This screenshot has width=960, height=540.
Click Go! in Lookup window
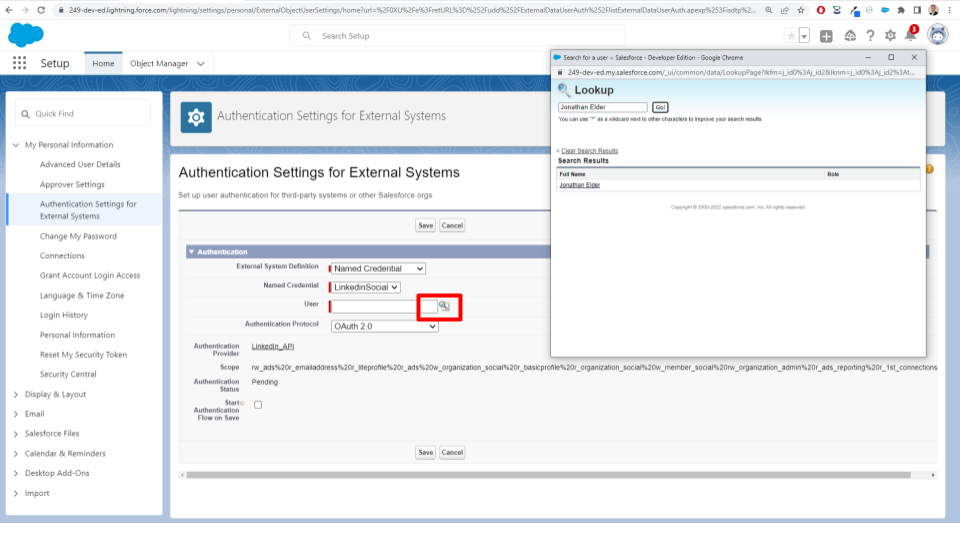(660, 107)
